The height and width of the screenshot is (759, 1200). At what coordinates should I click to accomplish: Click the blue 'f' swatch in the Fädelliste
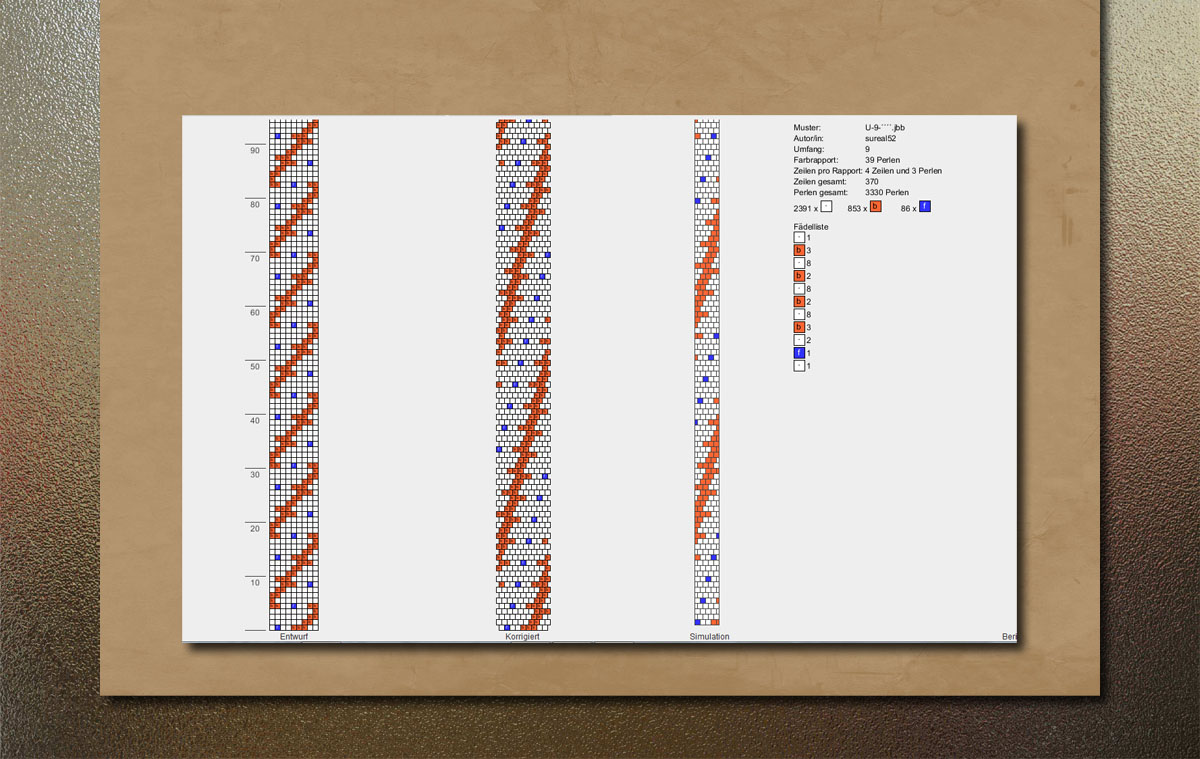[x=799, y=353]
